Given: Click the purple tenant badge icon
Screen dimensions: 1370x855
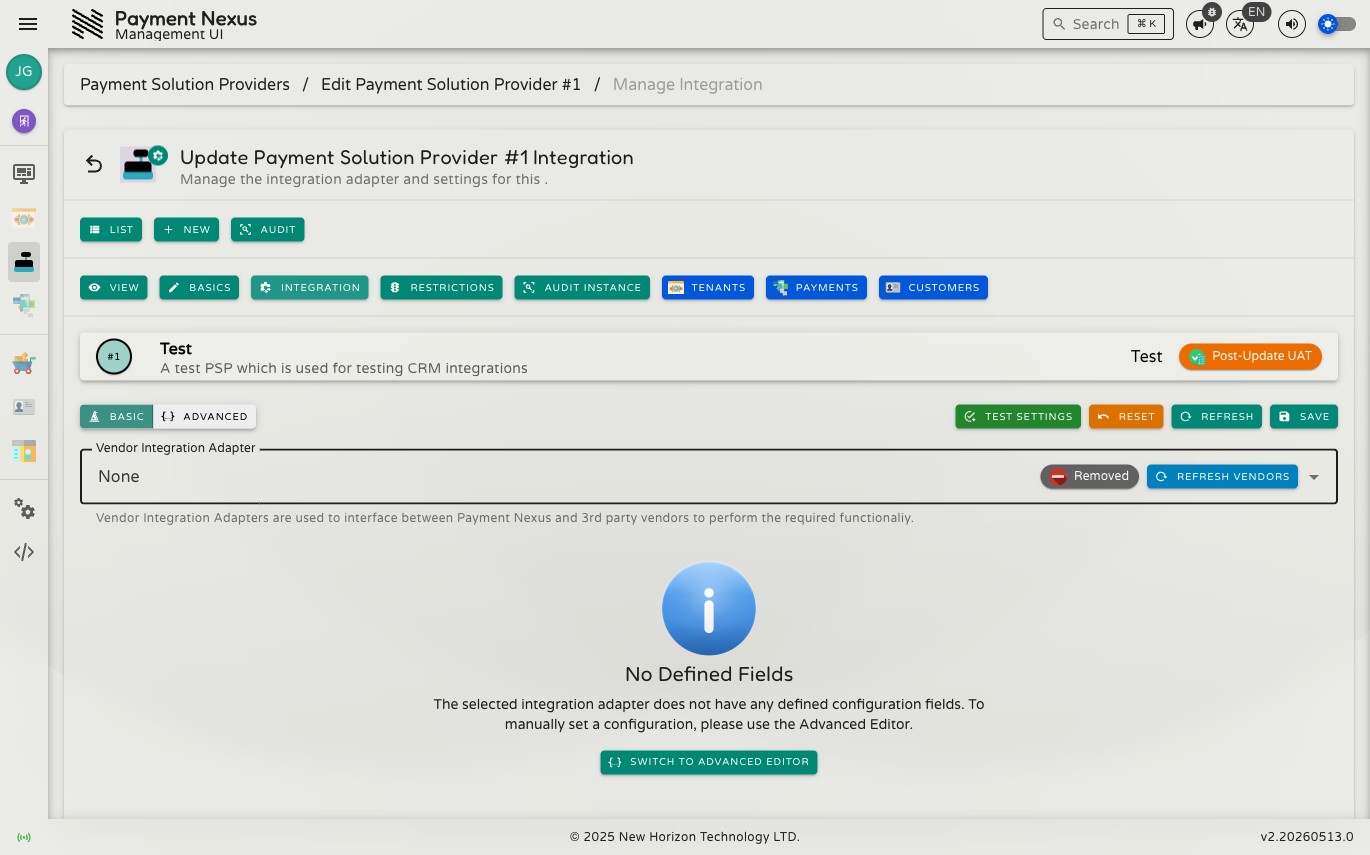Looking at the screenshot, I should coord(24,121).
